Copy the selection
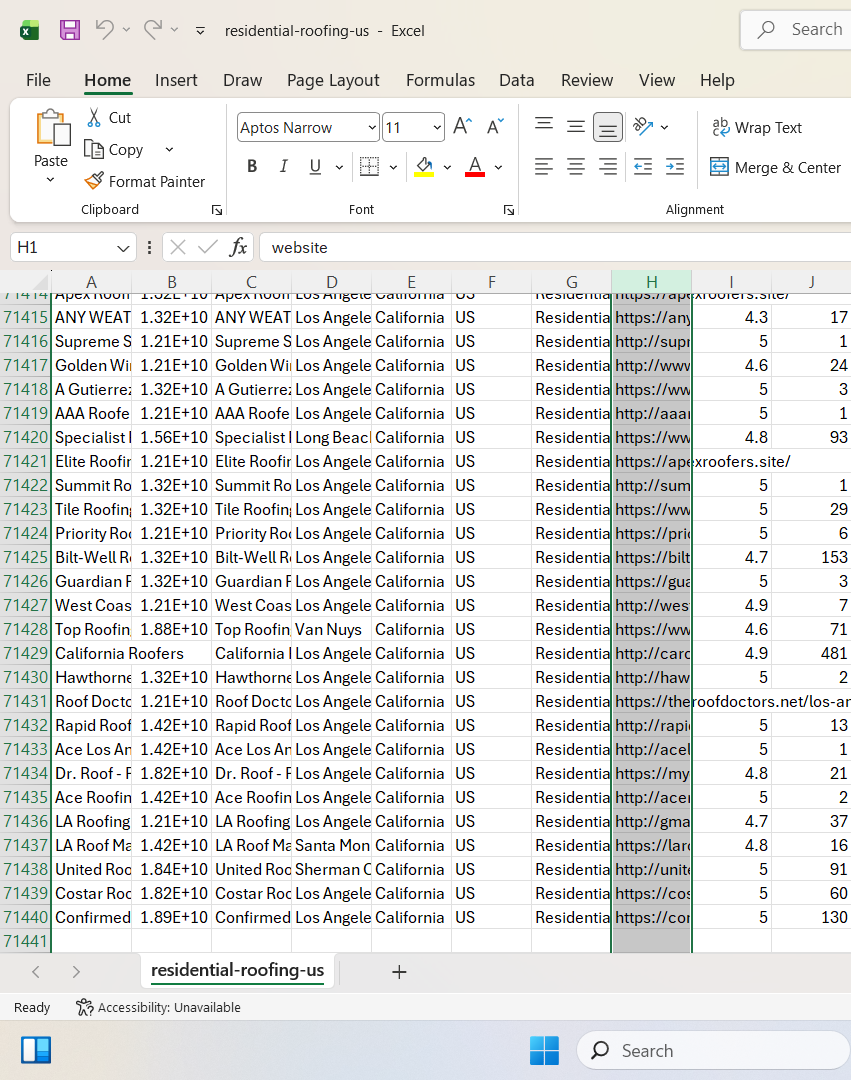This screenshot has width=851, height=1080. point(114,149)
